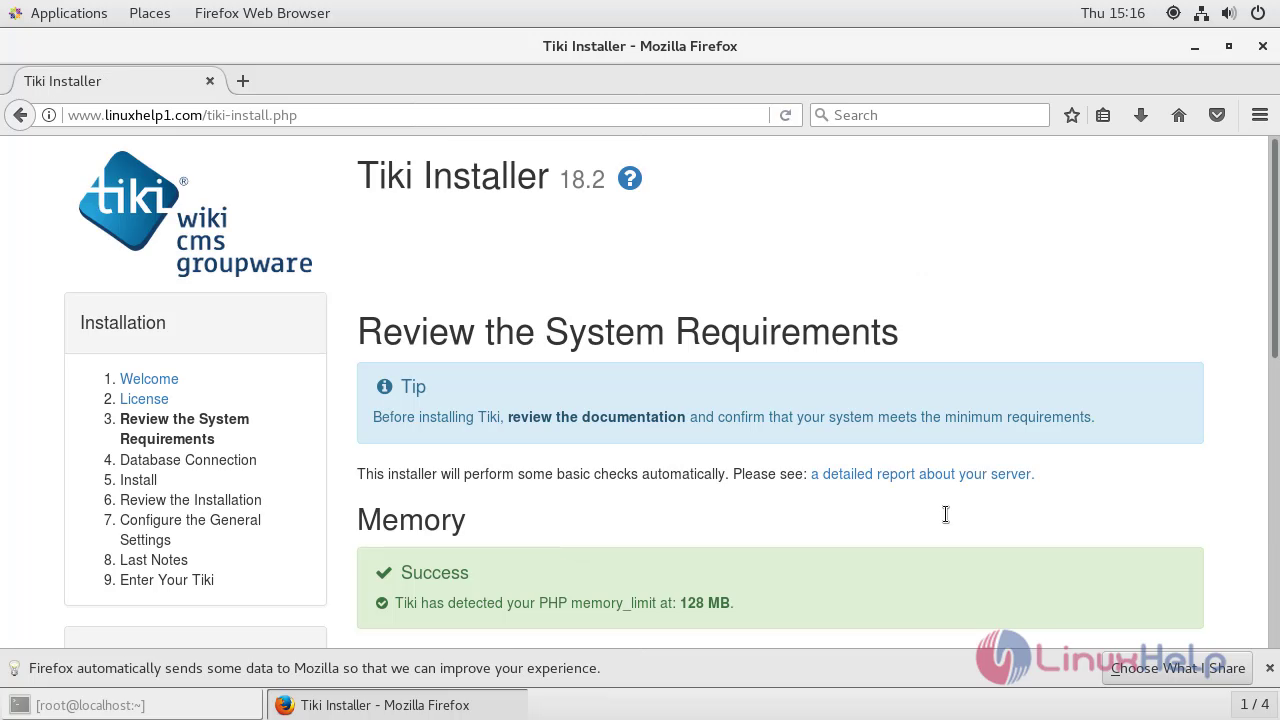
Task: Open review the documentation link
Action: coord(596,417)
